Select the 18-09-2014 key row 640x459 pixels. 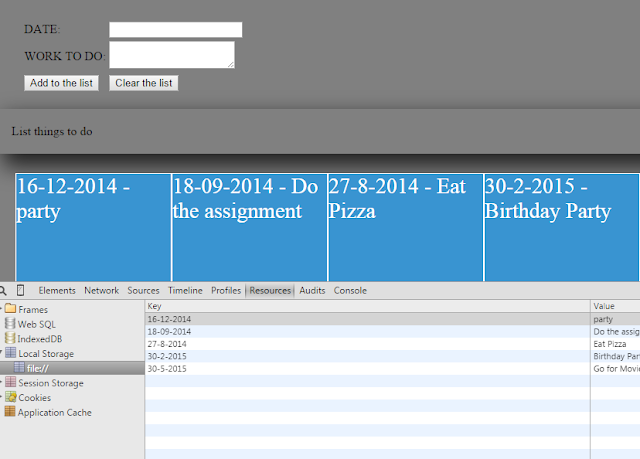pyautogui.click(x=367, y=332)
